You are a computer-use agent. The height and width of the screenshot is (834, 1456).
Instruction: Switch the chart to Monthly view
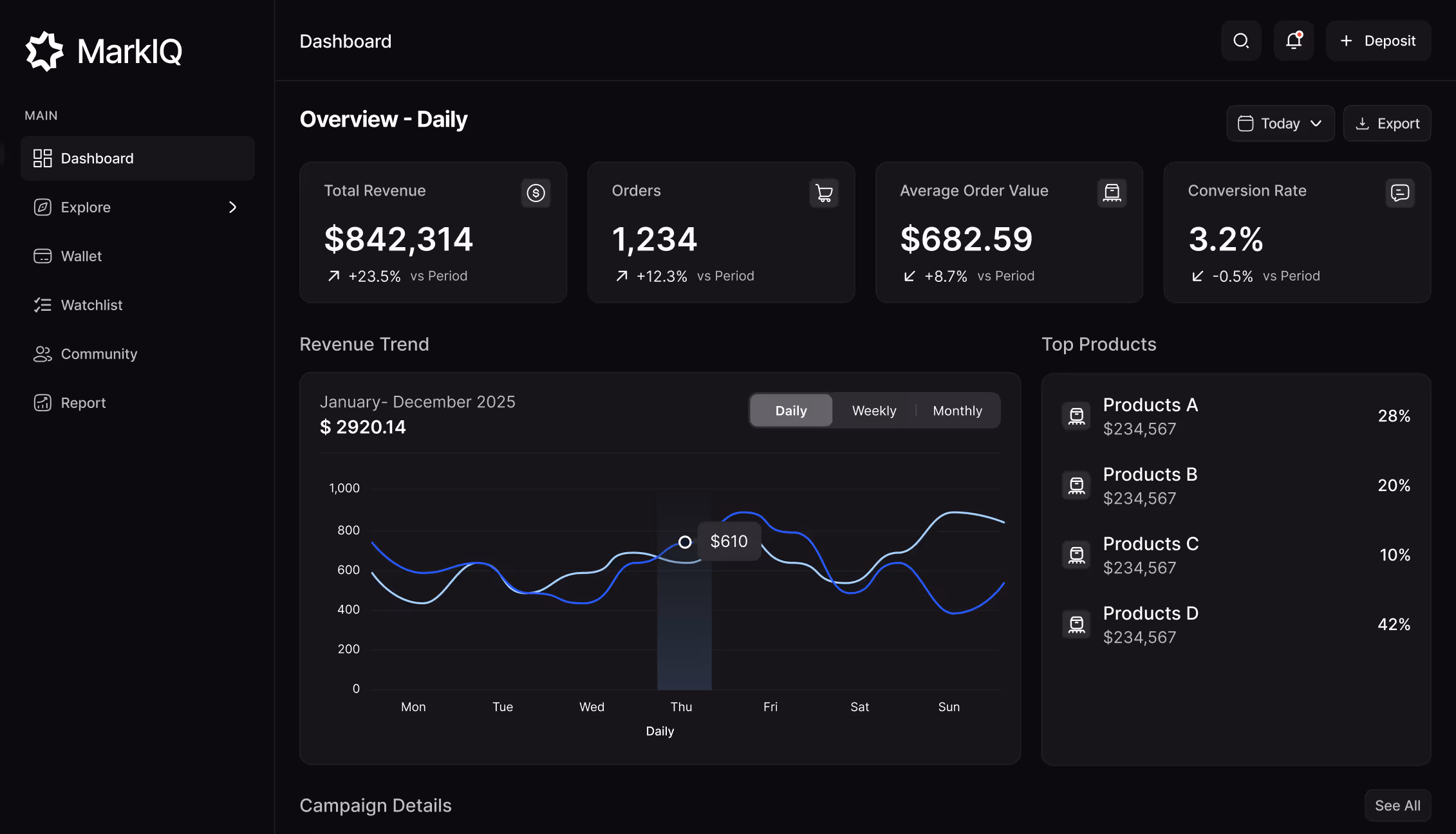pyautogui.click(x=957, y=410)
